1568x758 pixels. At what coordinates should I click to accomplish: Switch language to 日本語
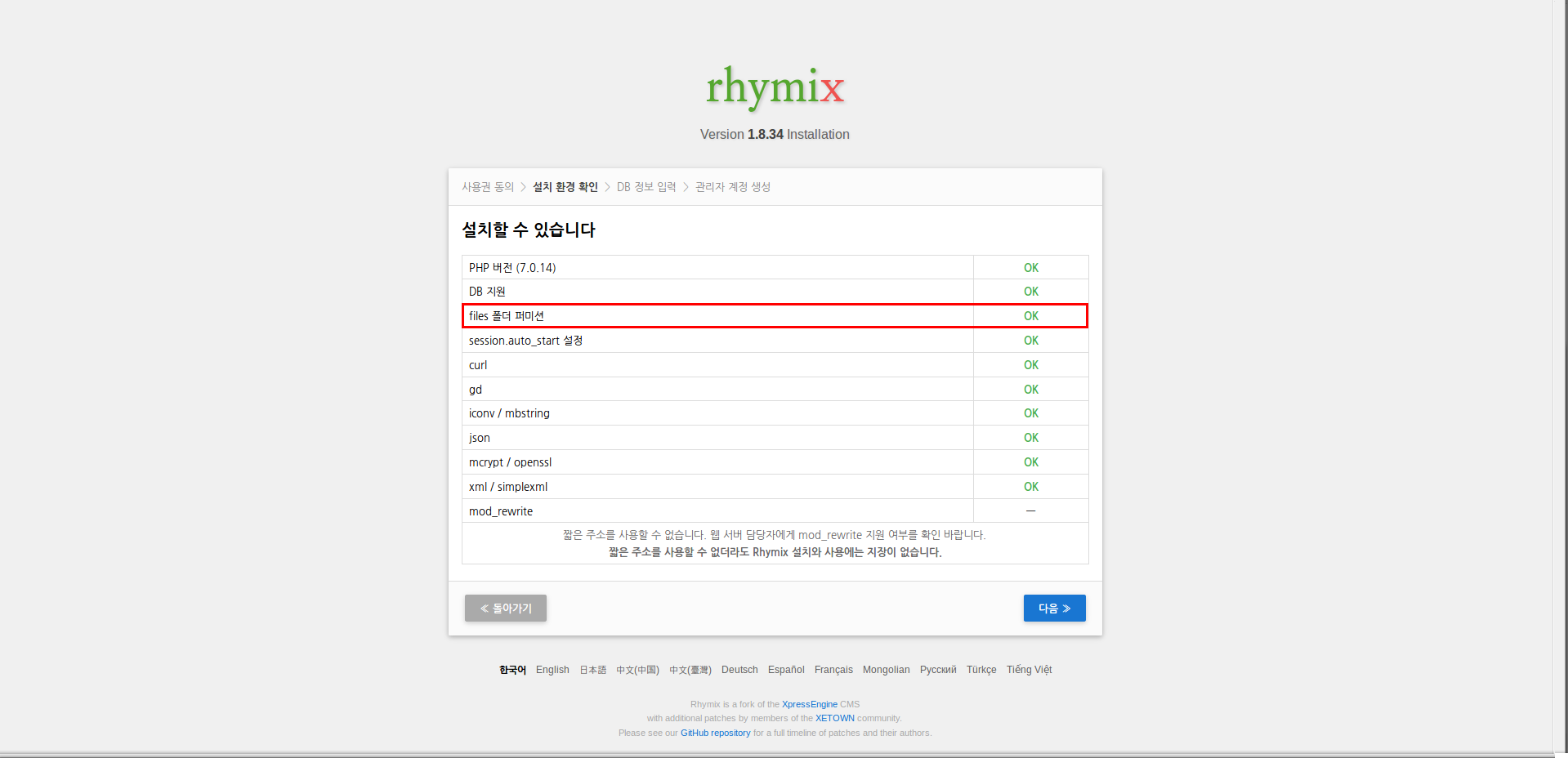593,670
